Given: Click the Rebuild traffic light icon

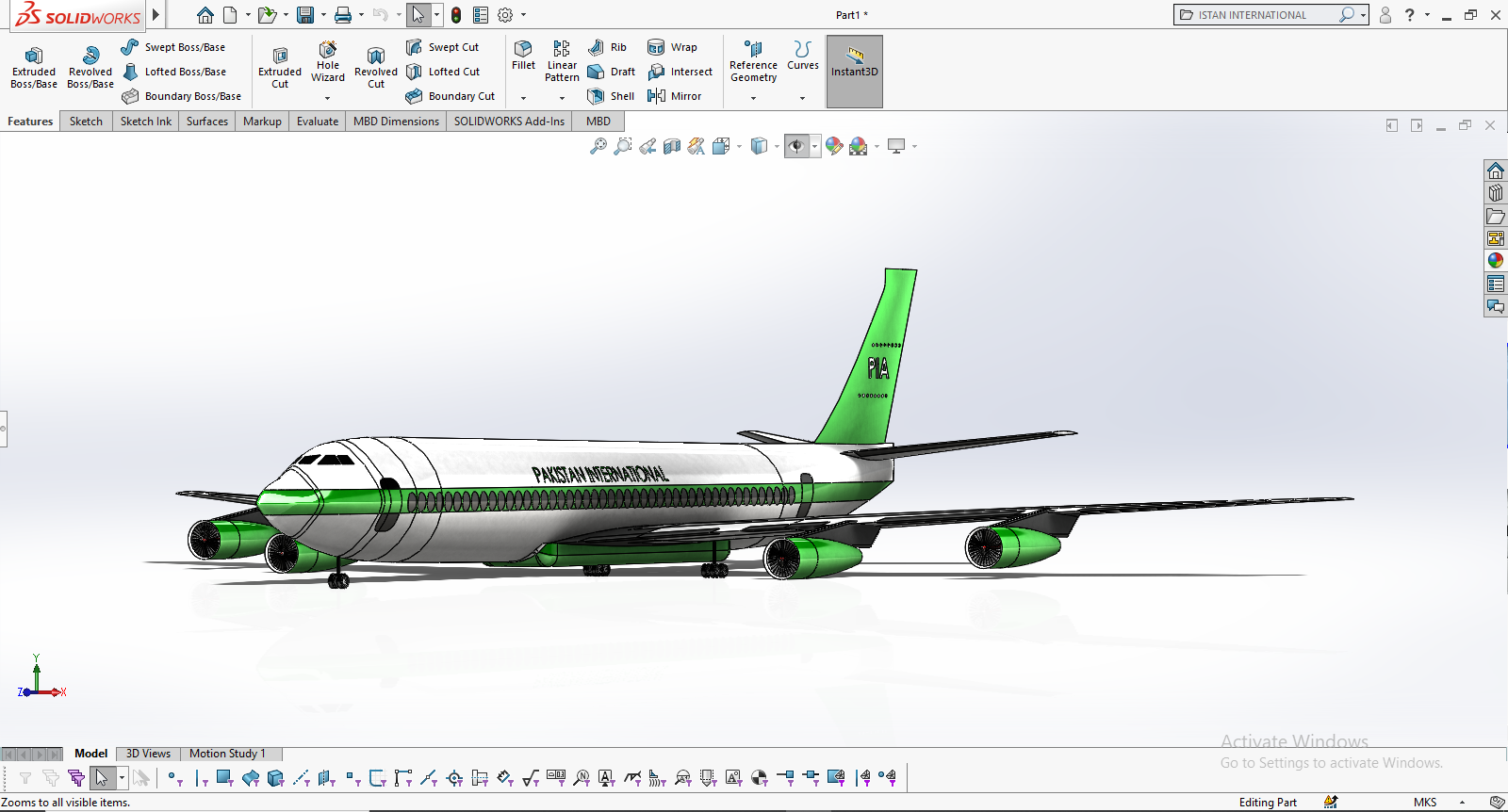Looking at the screenshot, I should click(456, 15).
